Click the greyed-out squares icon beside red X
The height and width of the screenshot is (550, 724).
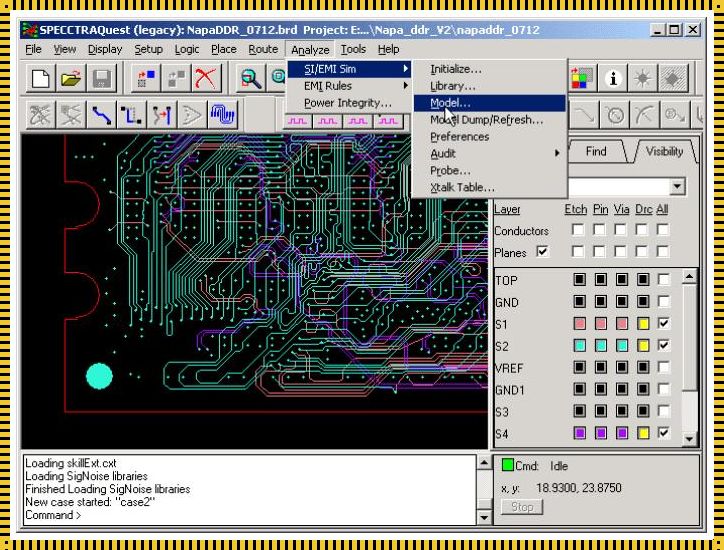(176, 78)
